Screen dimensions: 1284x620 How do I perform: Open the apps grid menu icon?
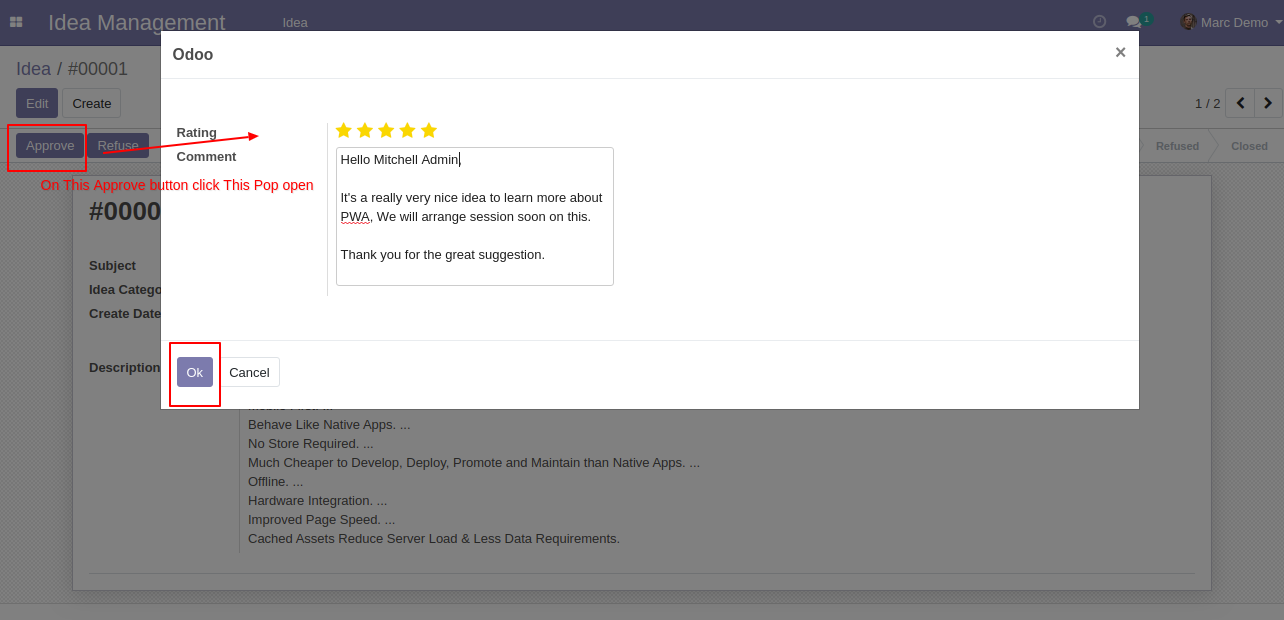16,22
